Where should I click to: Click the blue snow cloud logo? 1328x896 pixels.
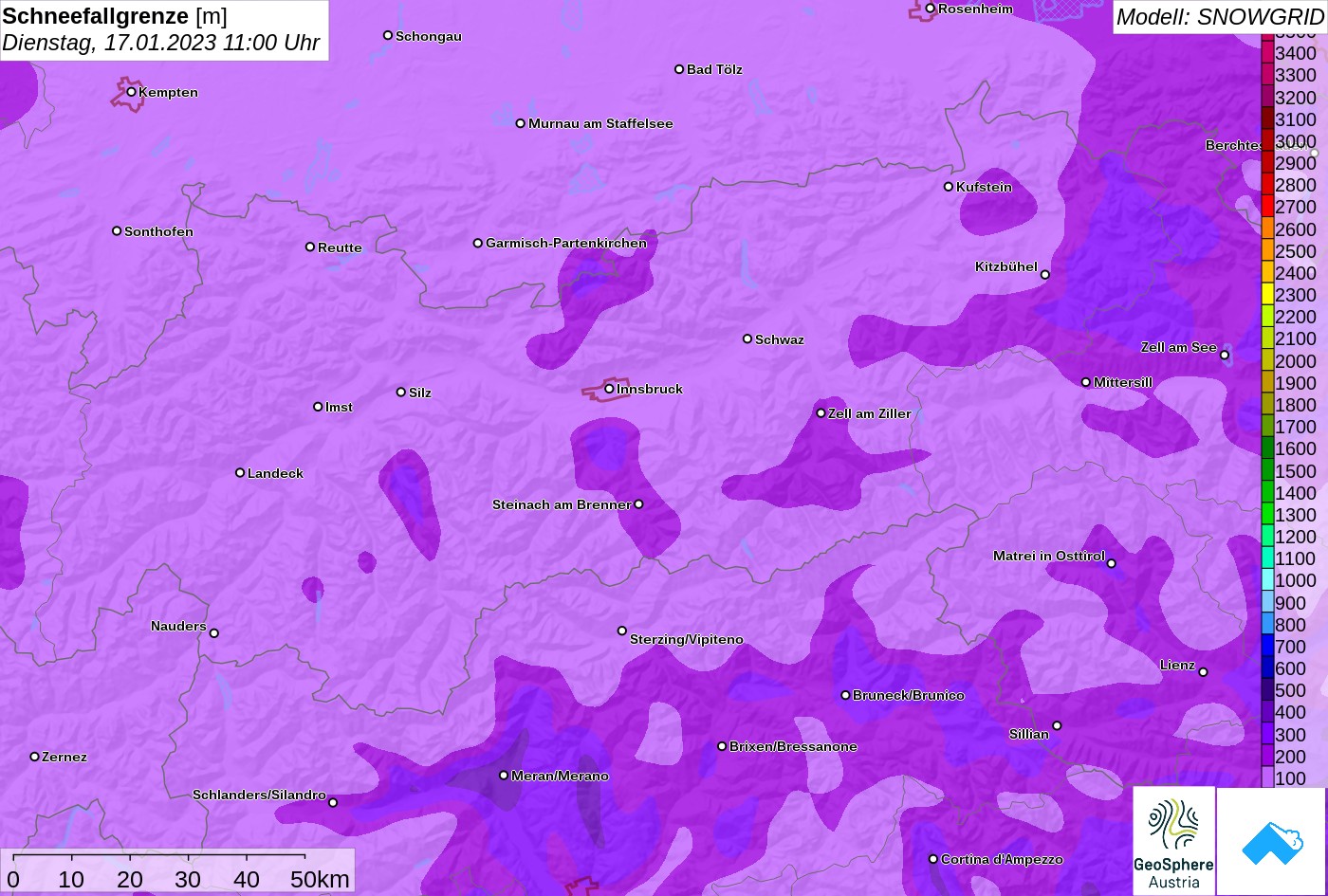coord(1271,841)
